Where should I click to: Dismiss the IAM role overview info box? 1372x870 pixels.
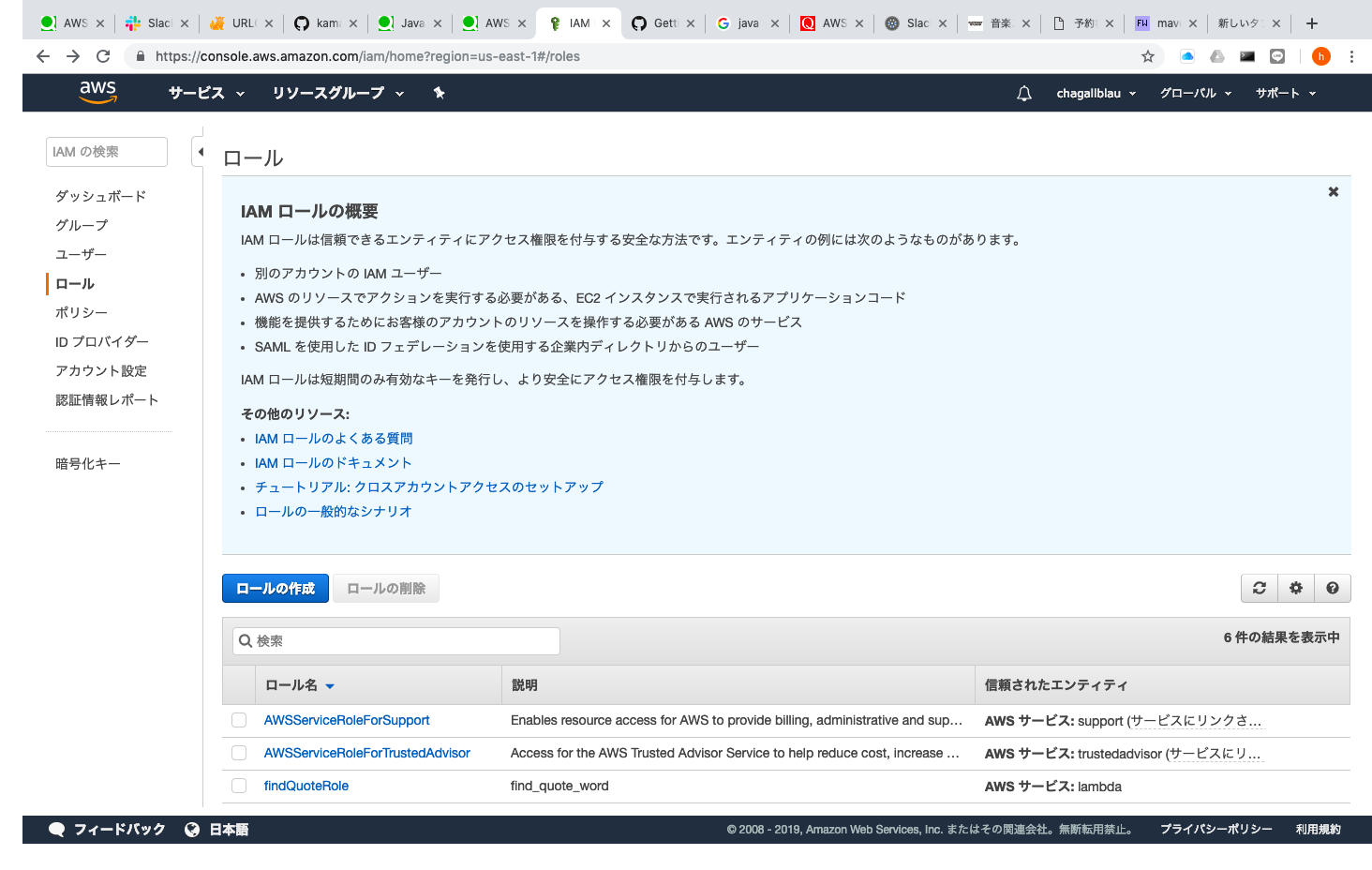point(1333,192)
